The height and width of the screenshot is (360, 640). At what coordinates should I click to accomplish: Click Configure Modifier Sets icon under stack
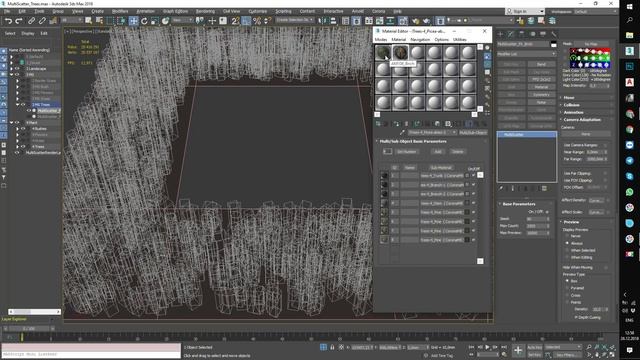544,188
